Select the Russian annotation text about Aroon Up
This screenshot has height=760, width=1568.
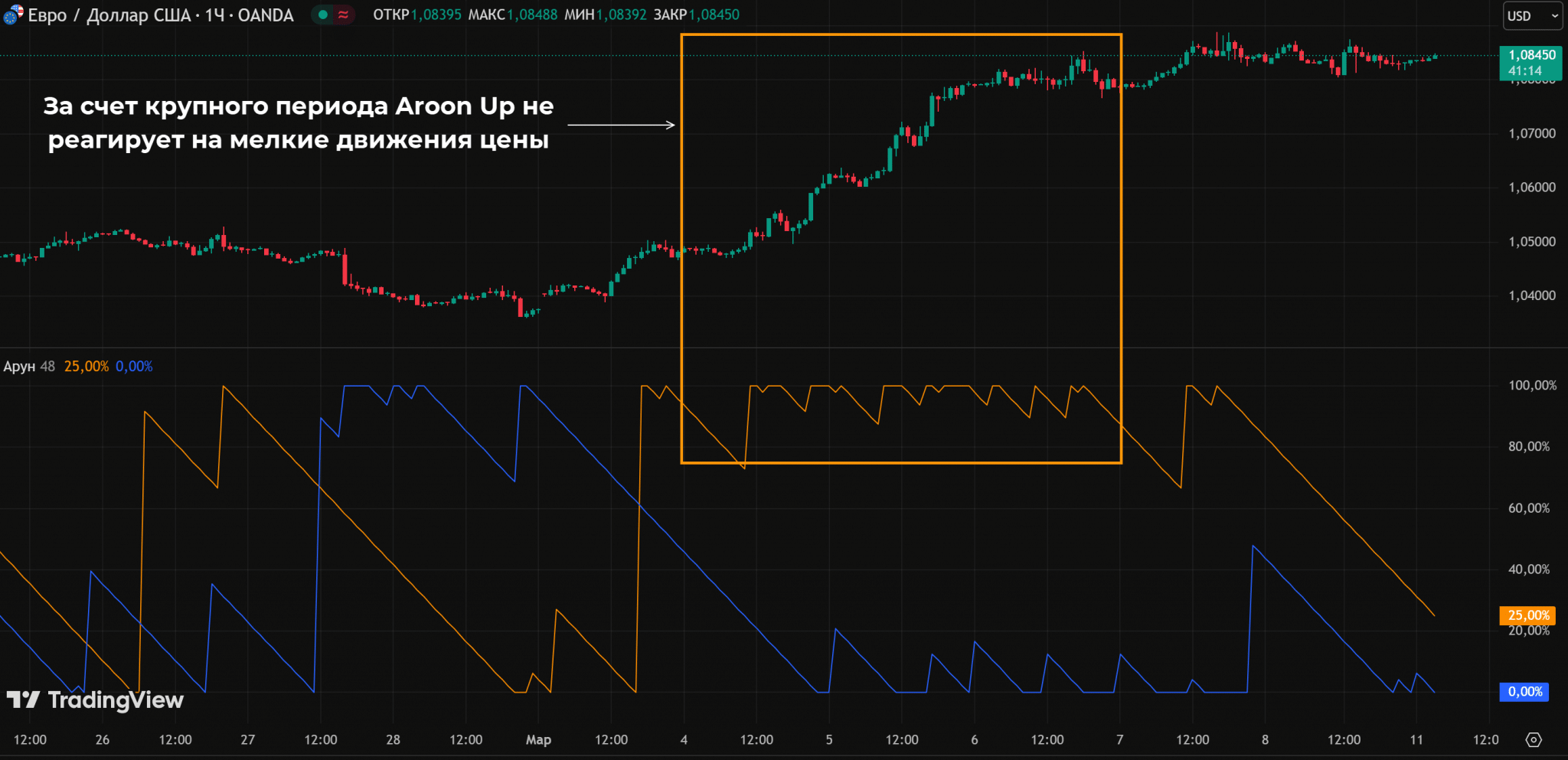click(299, 122)
